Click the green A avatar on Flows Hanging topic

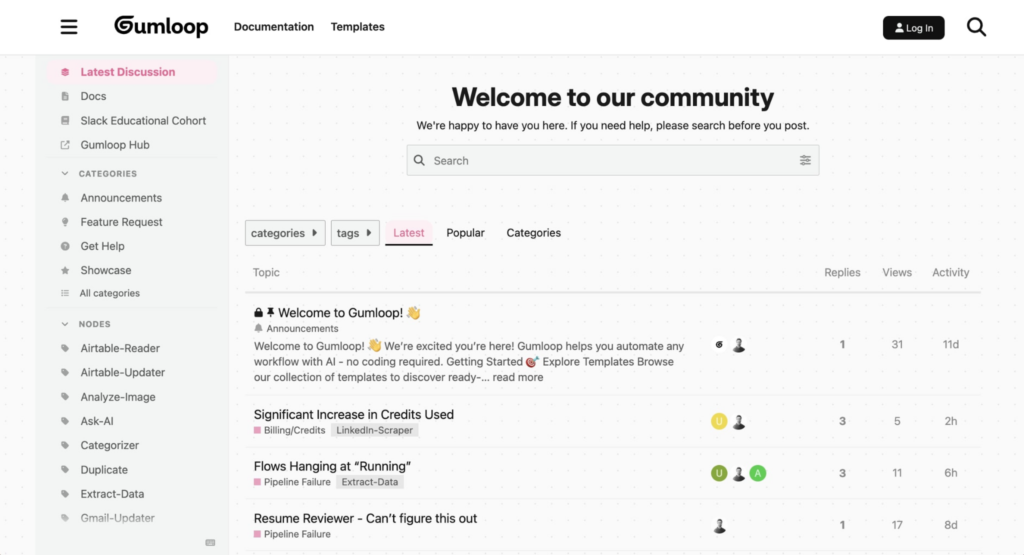point(758,473)
